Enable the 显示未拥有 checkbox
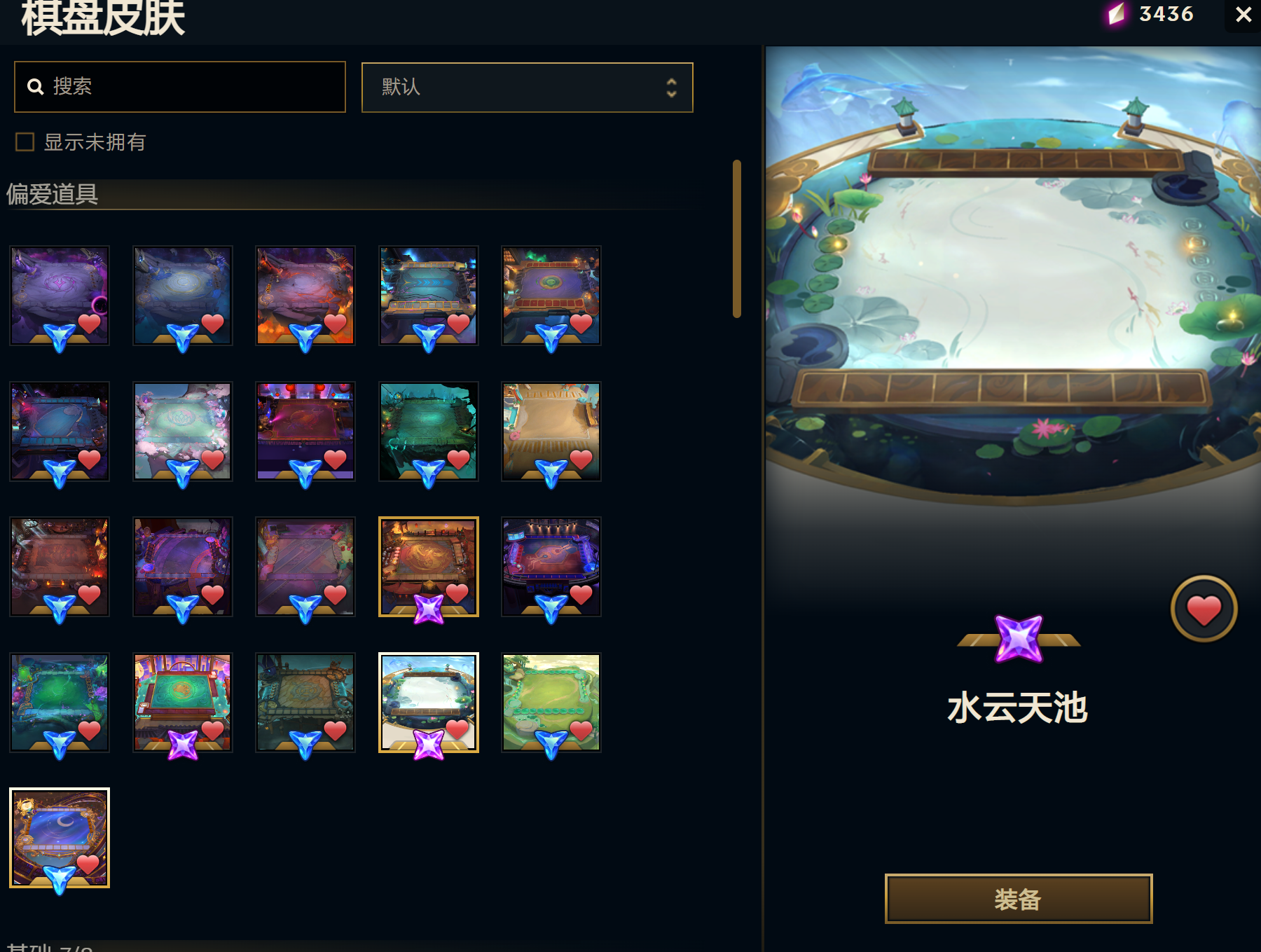The height and width of the screenshot is (952, 1261). point(25,142)
